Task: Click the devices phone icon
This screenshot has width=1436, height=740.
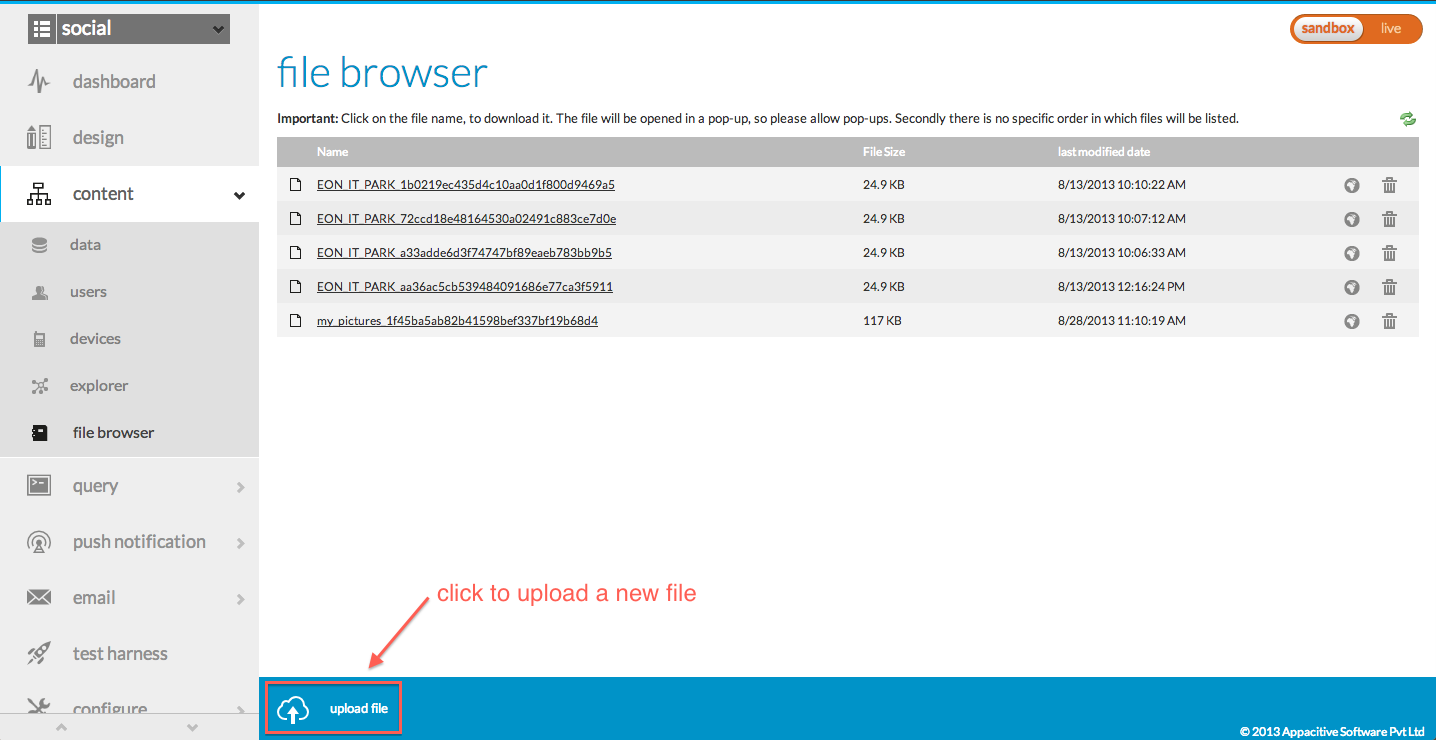Action: 40,339
